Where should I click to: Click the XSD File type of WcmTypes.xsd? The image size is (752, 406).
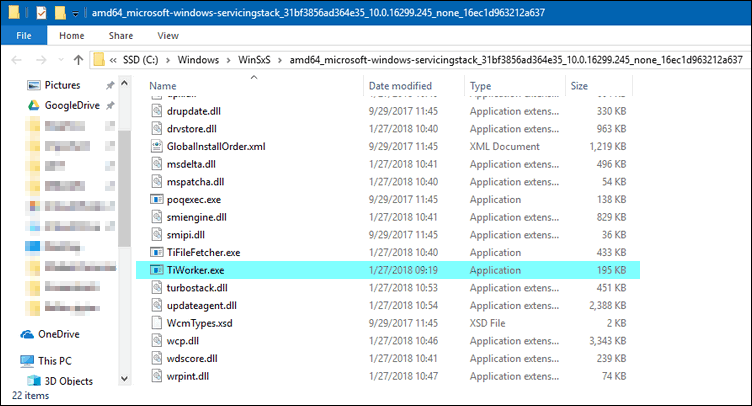pyautogui.click(x=487, y=323)
